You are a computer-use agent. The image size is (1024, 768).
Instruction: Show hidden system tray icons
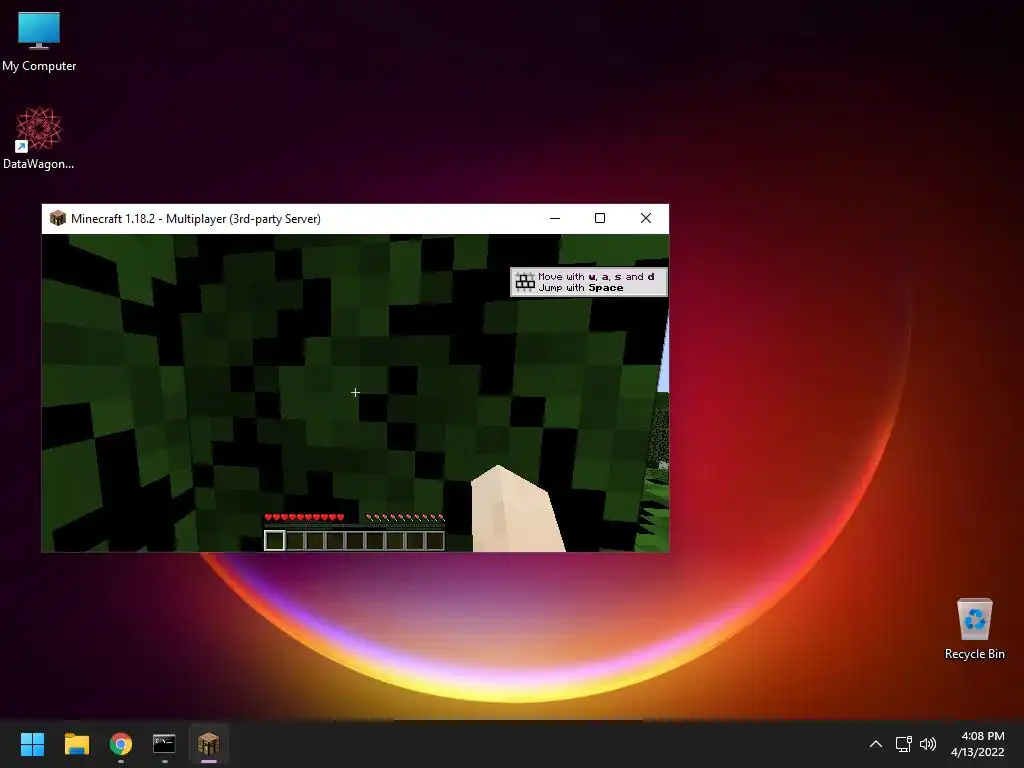(x=876, y=744)
